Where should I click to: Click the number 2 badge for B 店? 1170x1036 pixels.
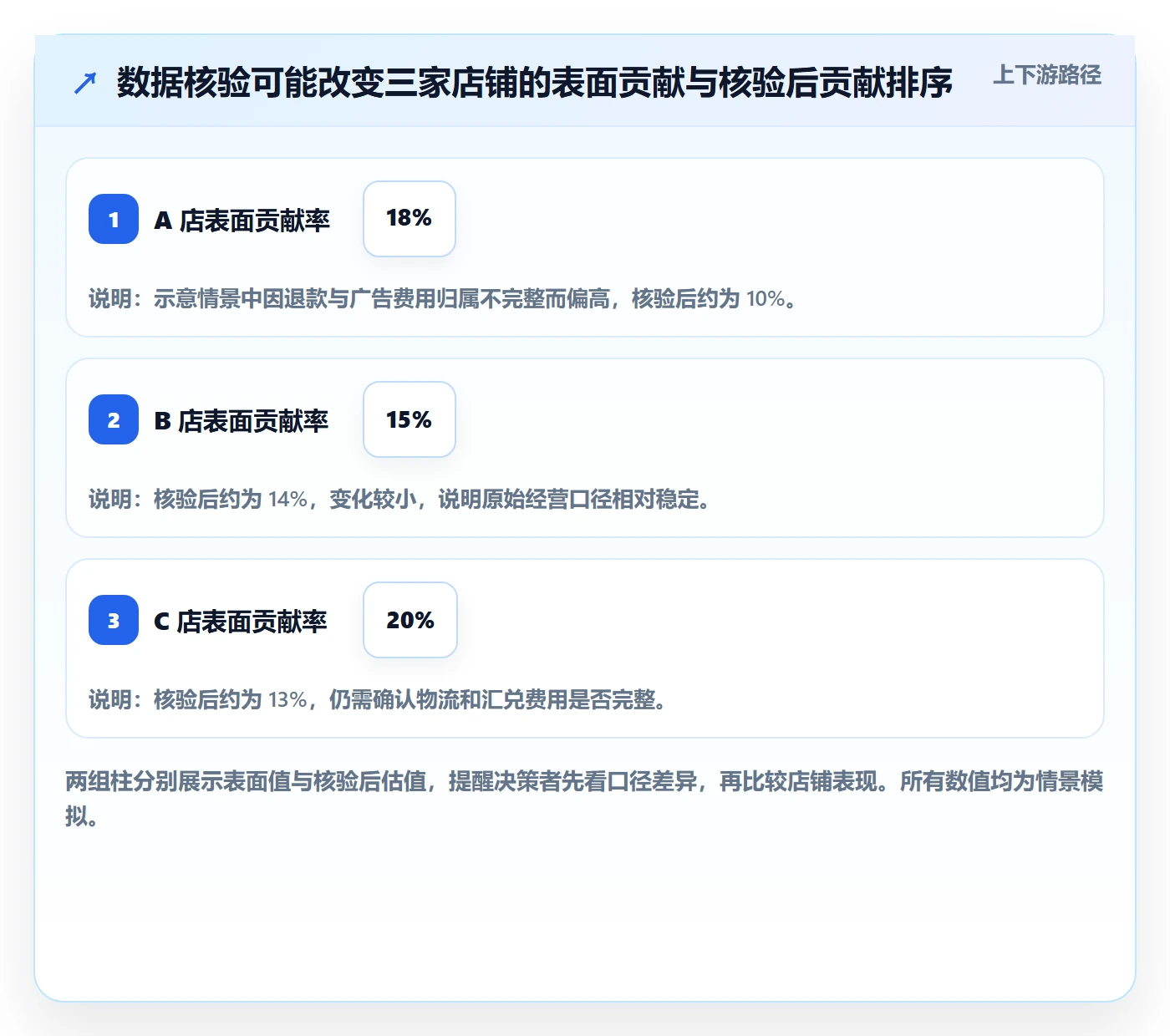tap(114, 419)
